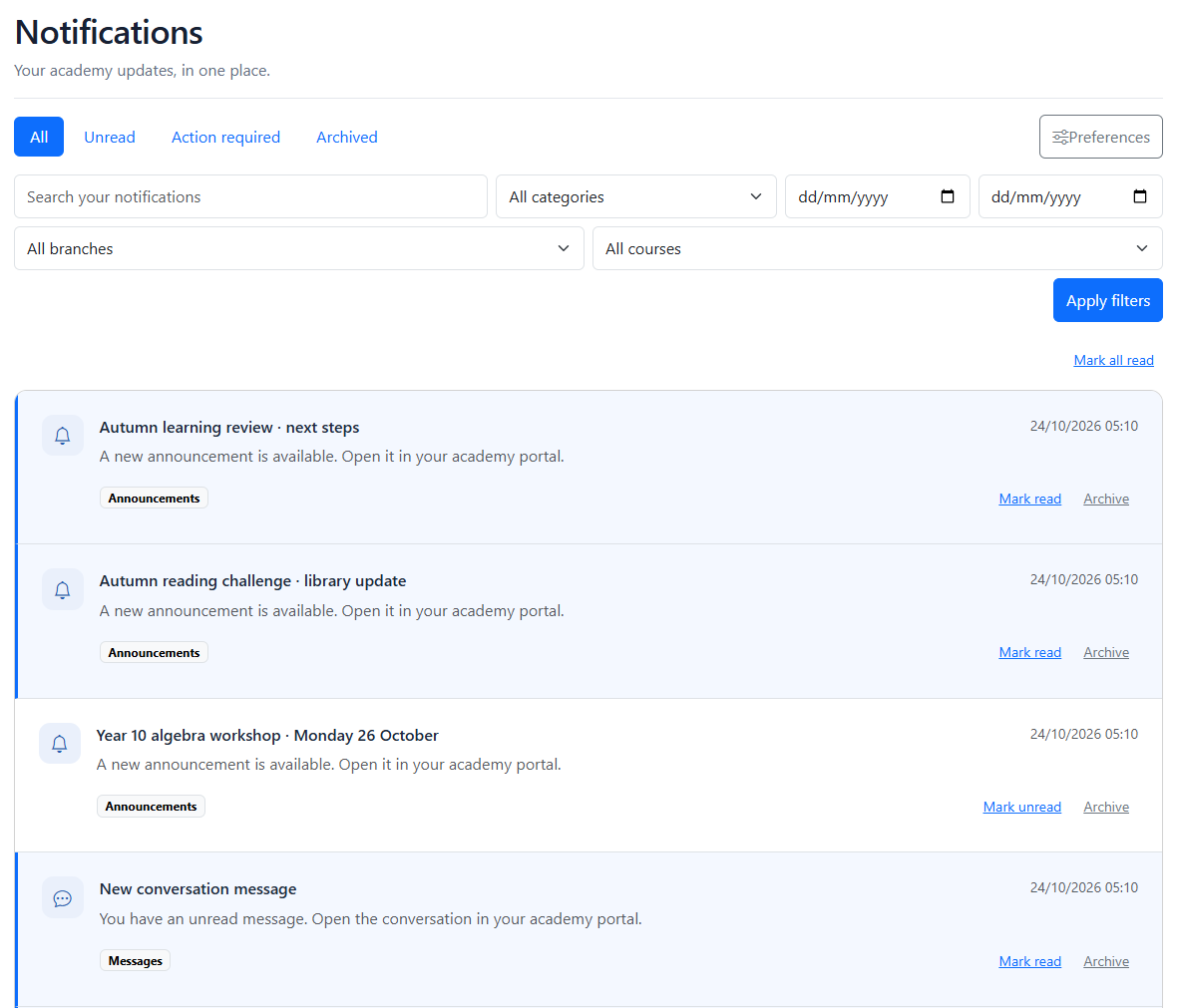Click the Notifications page heading
Viewport: 1177px width, 1008px height.
109,32
